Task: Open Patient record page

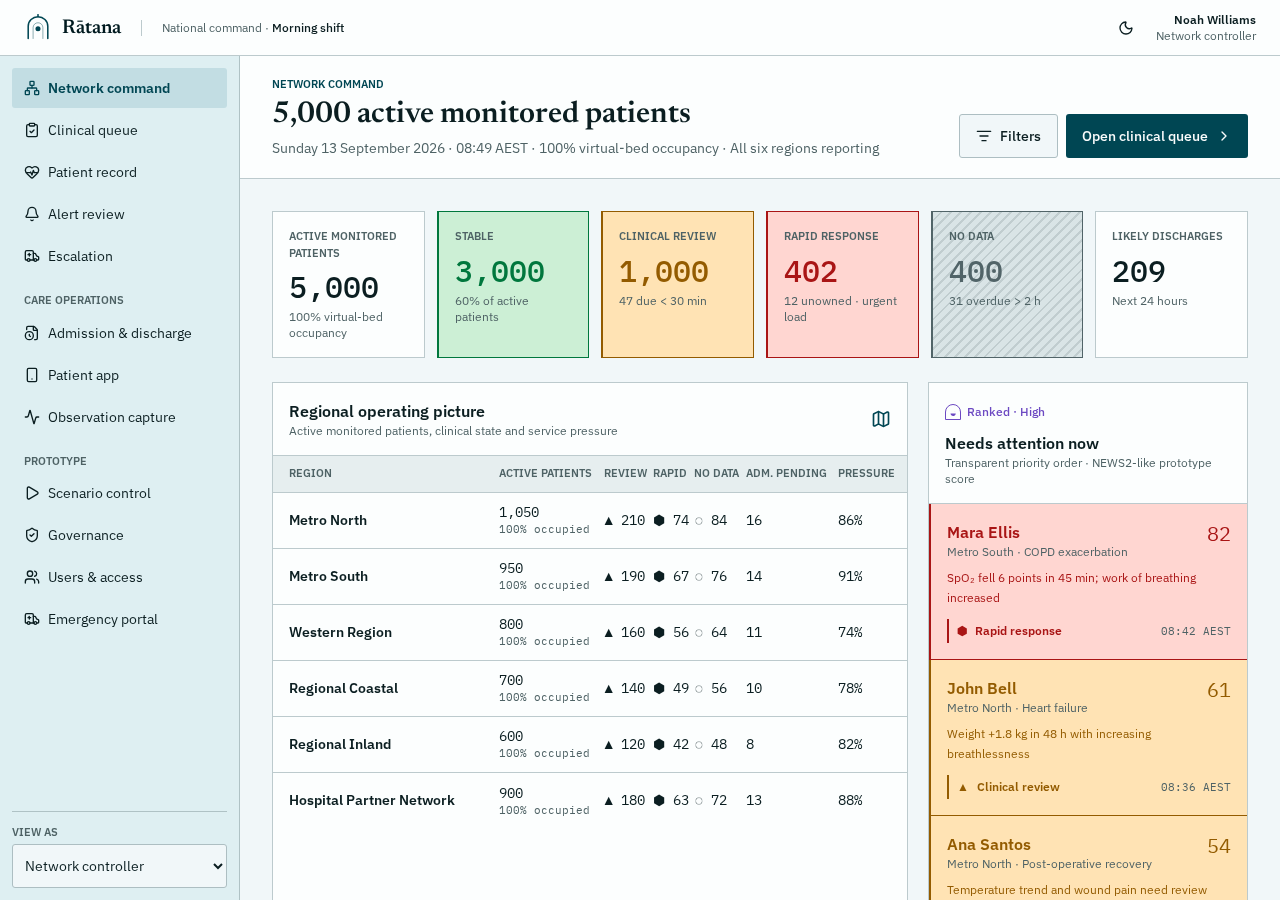Action: tap(119, 172)
